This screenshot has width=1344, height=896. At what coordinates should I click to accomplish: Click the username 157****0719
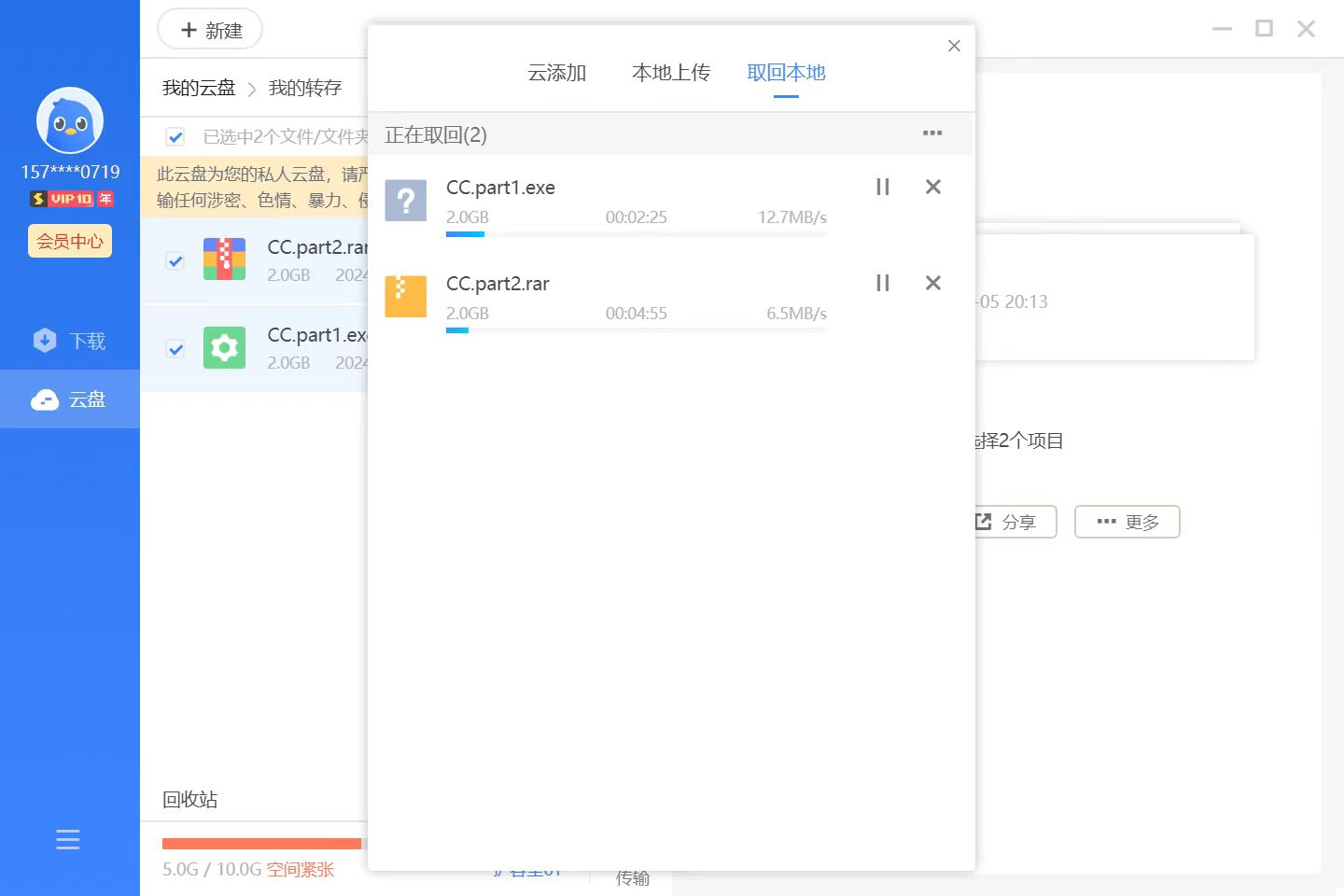click(x=71, y=172)
